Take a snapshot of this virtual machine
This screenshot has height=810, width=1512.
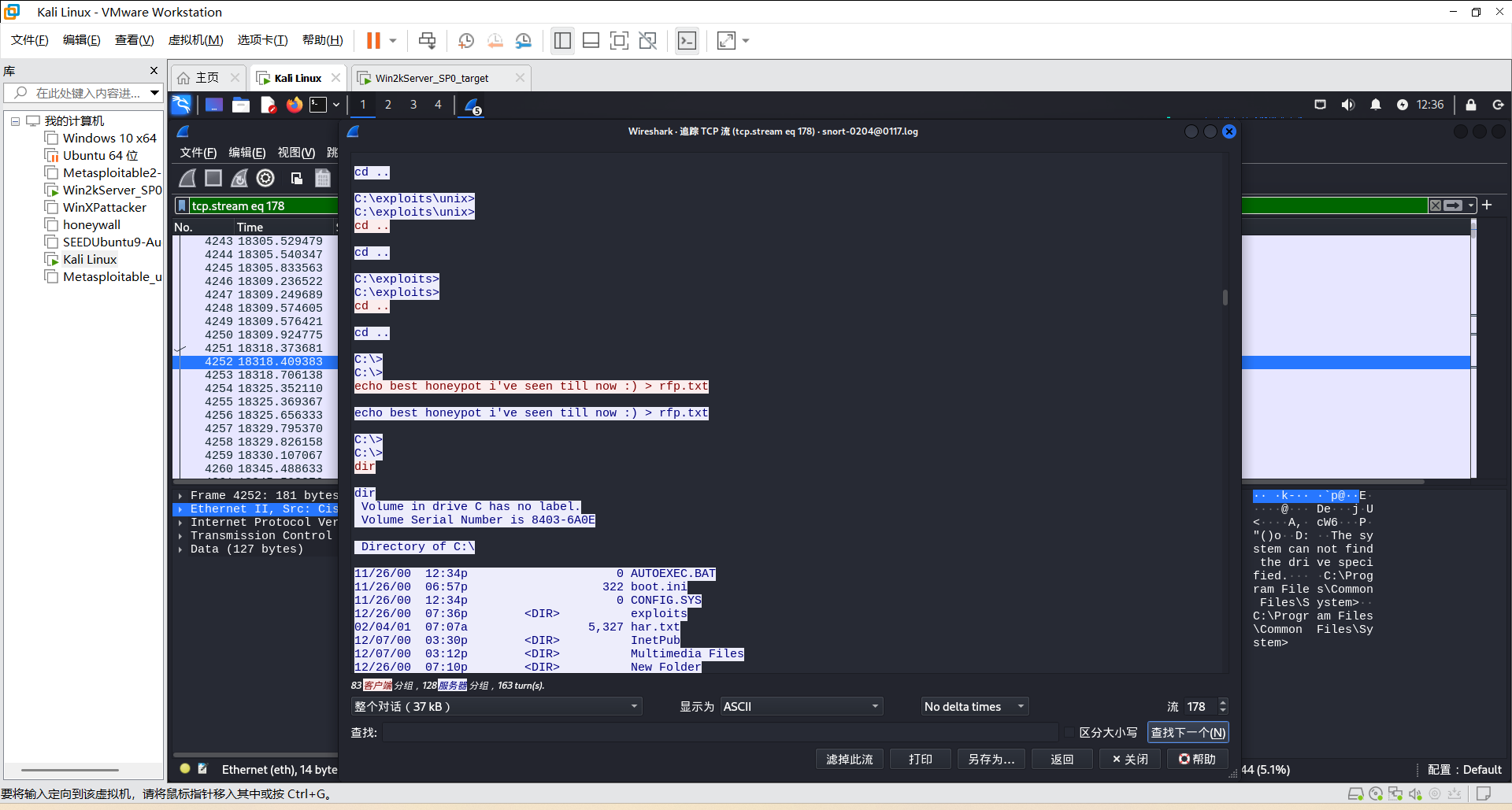[x=466, y=40]
